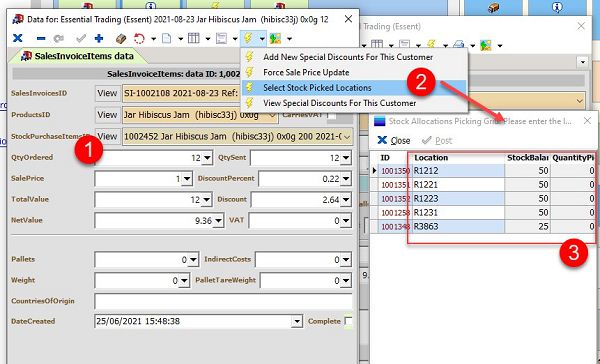This screenshot has width=600, height=364.
Task: Click the form layout icon in Data toolbar
Action: point(221,38)
